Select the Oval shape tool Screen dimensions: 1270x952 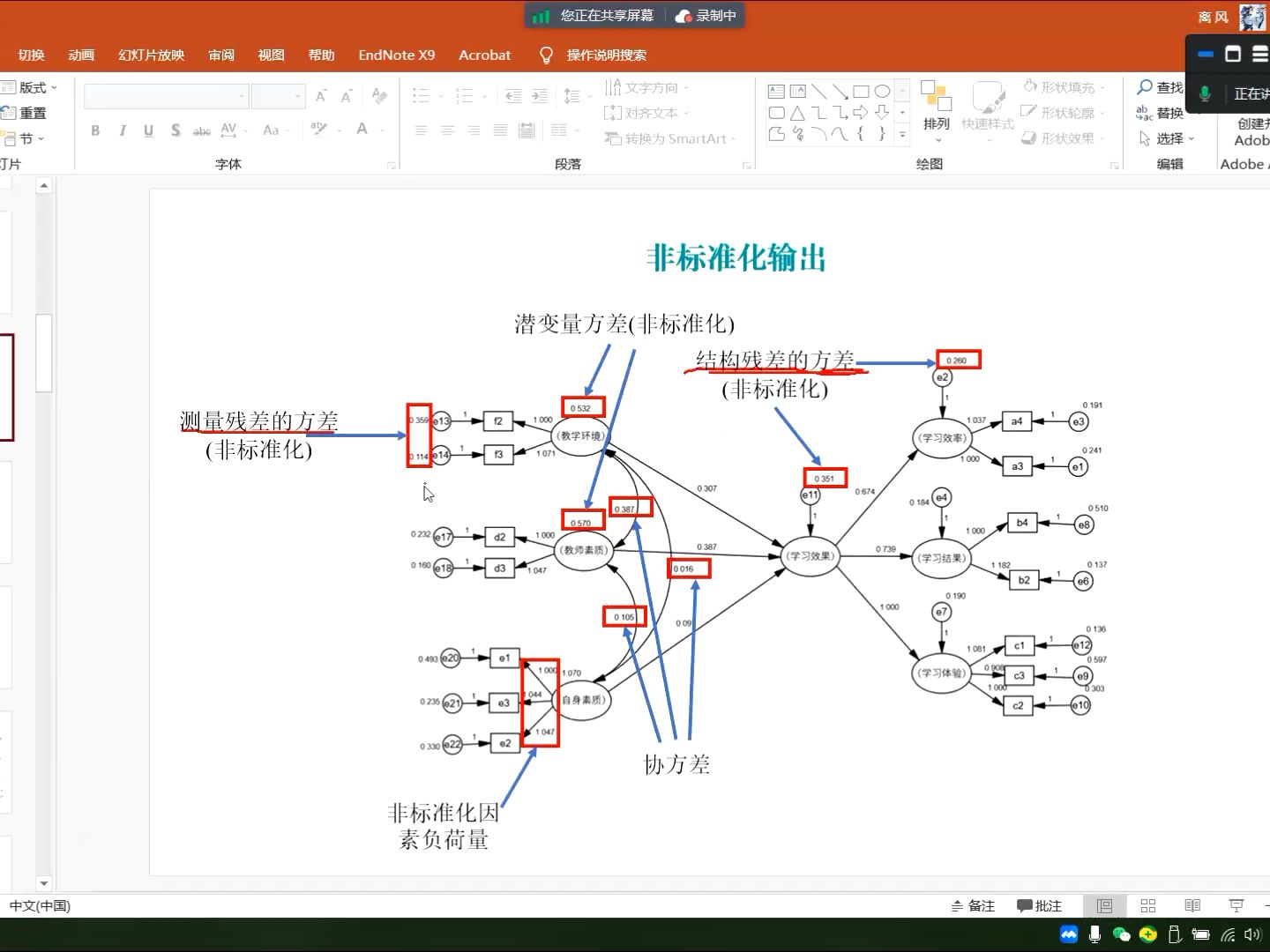tap(883, 91)
